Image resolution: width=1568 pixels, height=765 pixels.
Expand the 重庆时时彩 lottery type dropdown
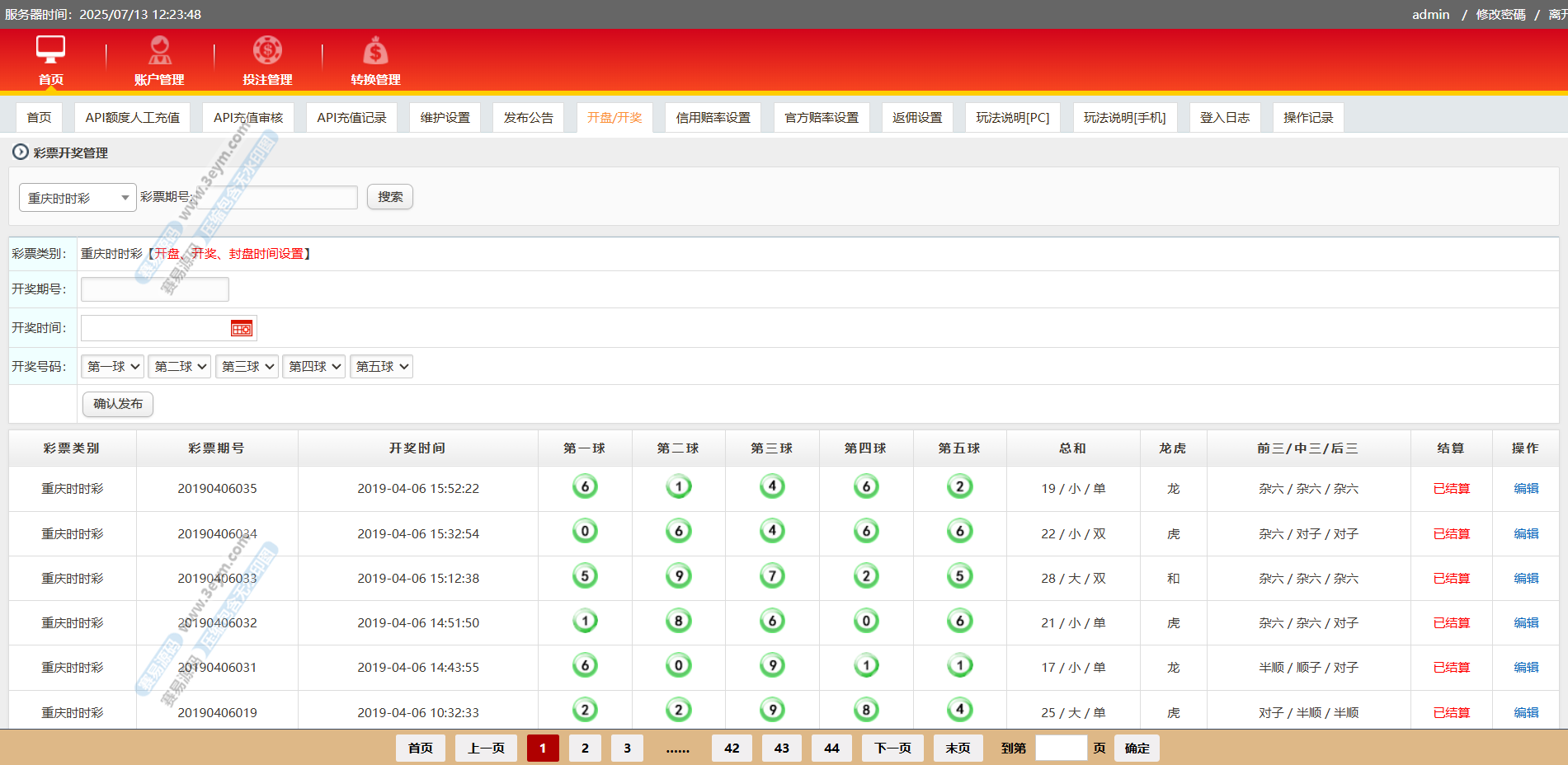(78, 198)
